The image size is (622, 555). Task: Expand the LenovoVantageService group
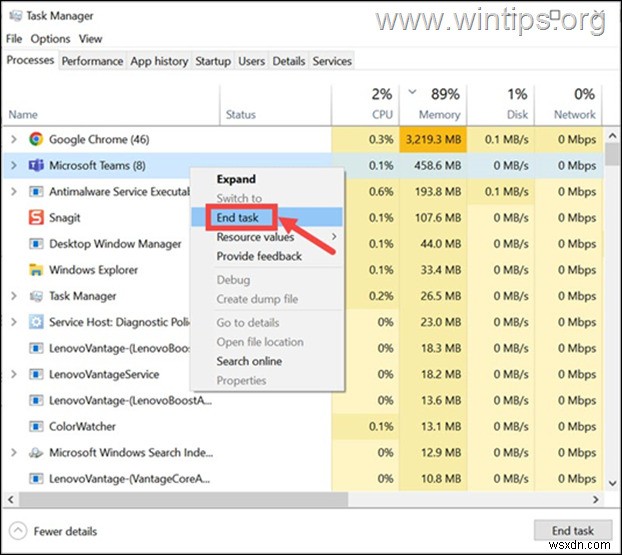(x=13, y=374)
